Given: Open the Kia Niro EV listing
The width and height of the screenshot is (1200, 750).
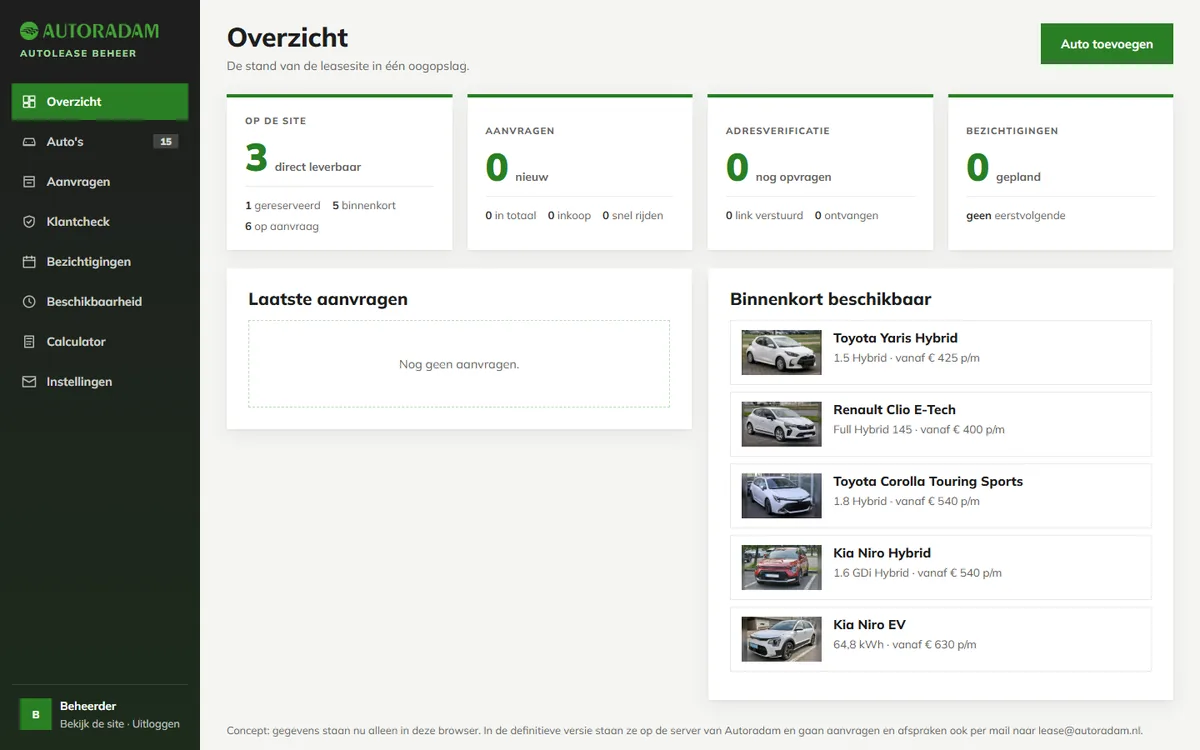Looking at the screenshot, I should point(941,639).
